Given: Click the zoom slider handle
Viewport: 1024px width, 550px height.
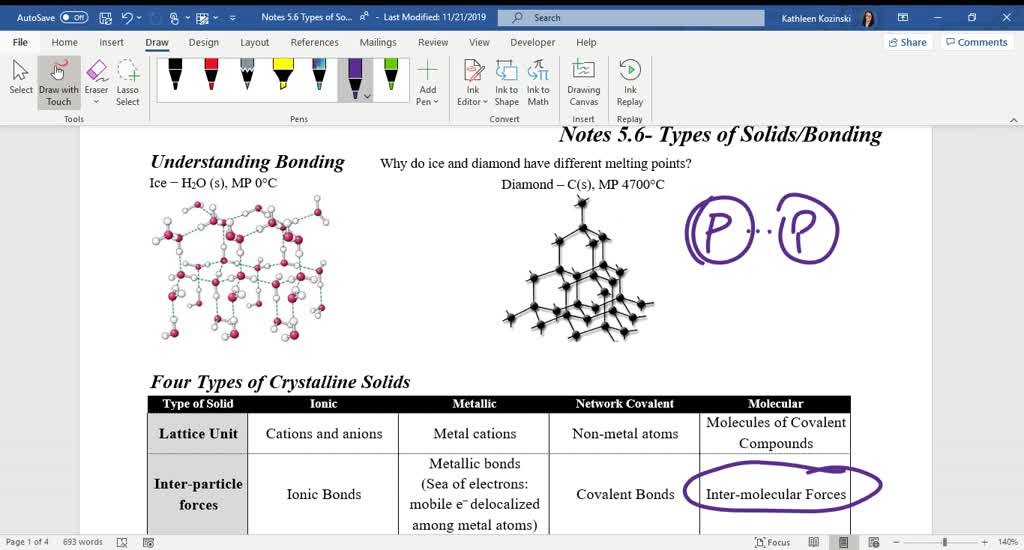Looking at the screenshot, I should [944, 542].
